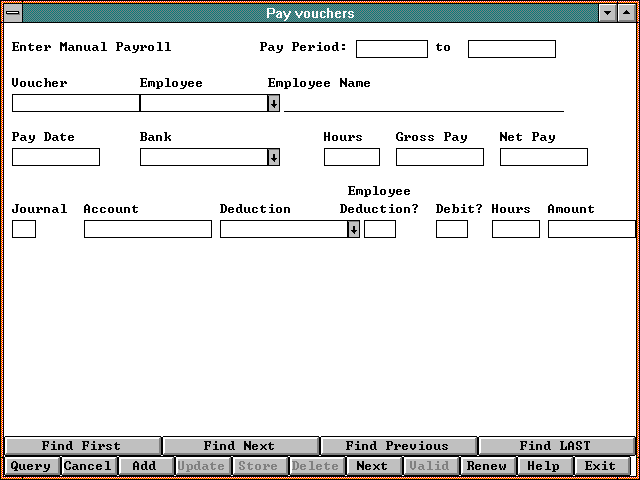Click the Query button
Screen dimensions: 640x480
pyautogui.click(x=31, y=466)
